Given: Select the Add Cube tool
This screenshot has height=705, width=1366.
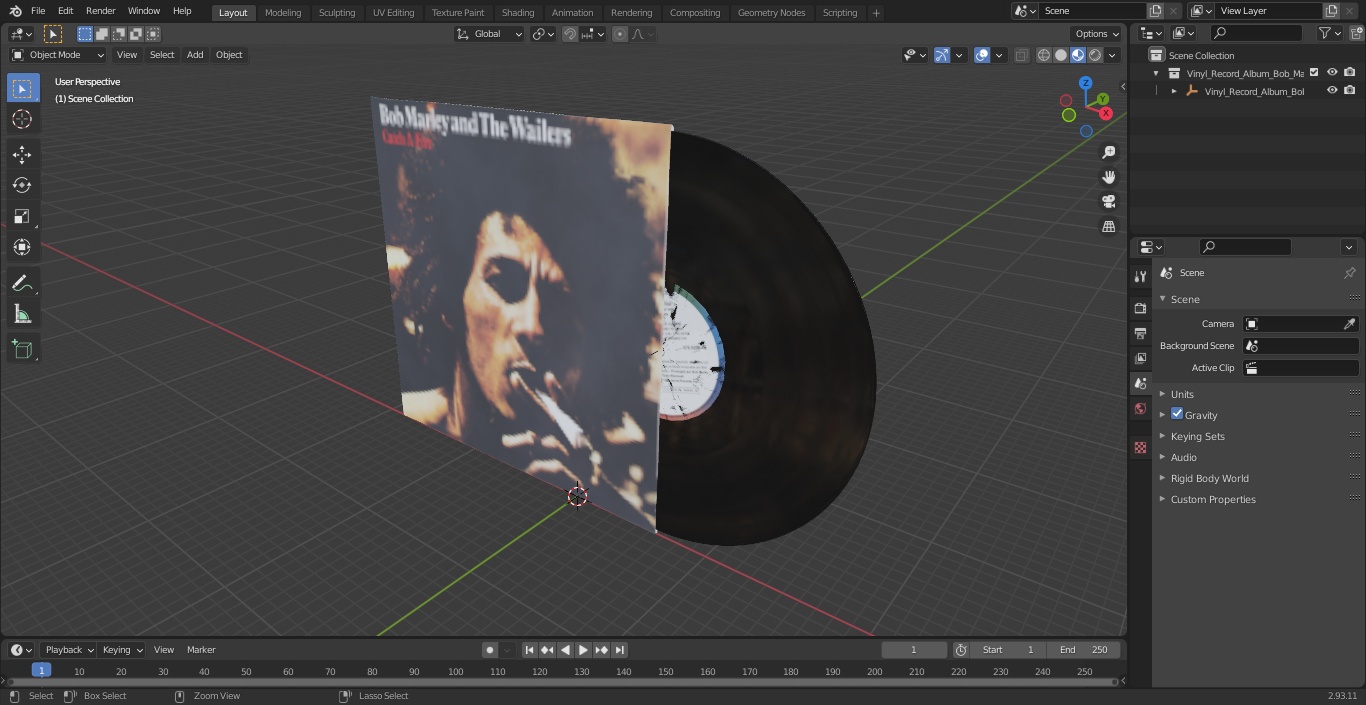Looking at the screenshot, I should [22, 350].
